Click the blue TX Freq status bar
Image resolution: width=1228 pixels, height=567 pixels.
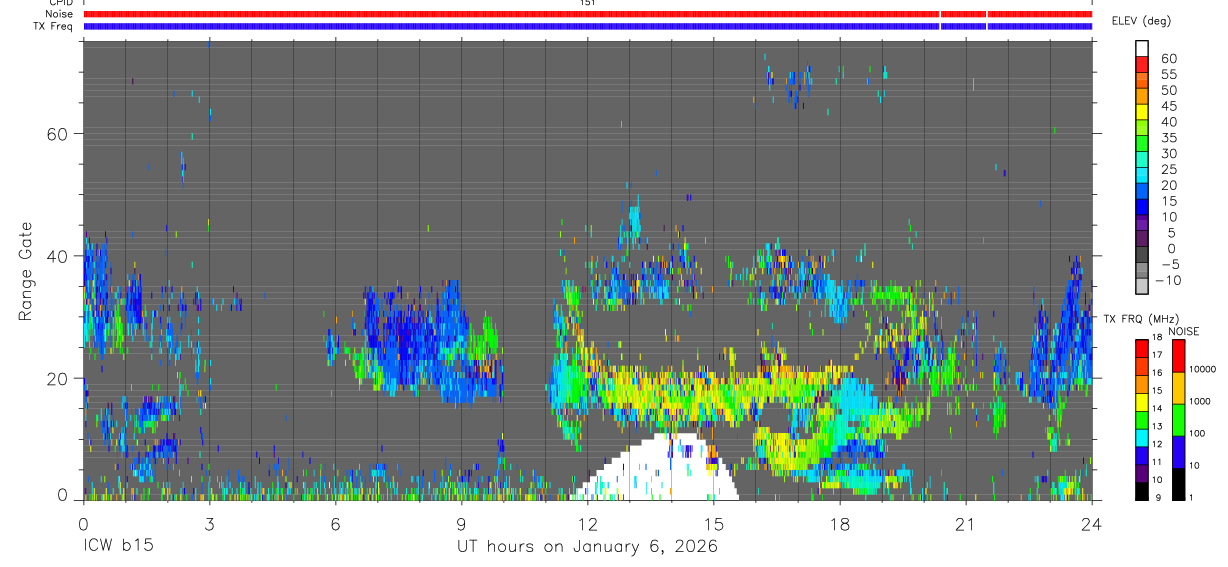click(587, 26)
